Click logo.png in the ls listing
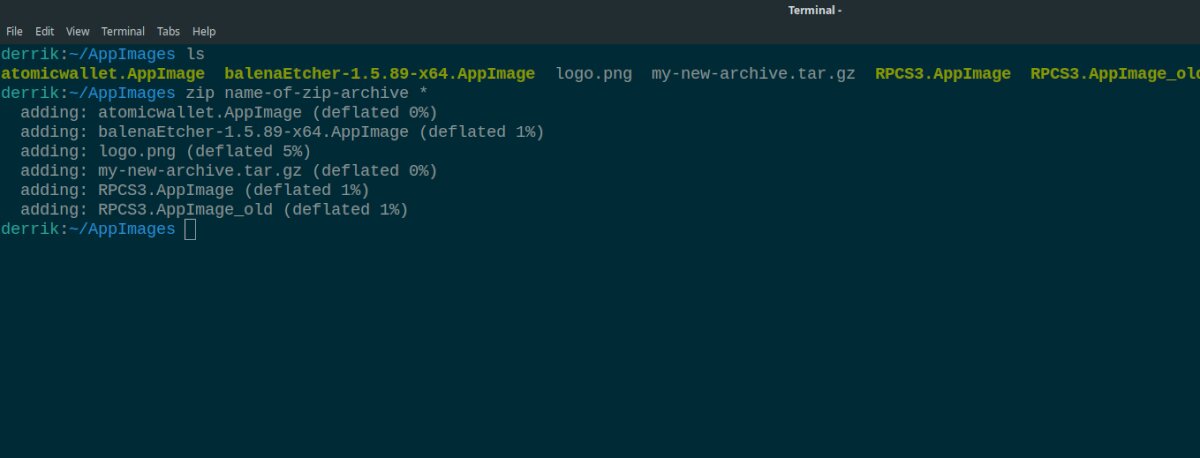Viewport: 1200px width, 458px height. pyautogui.click(x=593, y=73)
